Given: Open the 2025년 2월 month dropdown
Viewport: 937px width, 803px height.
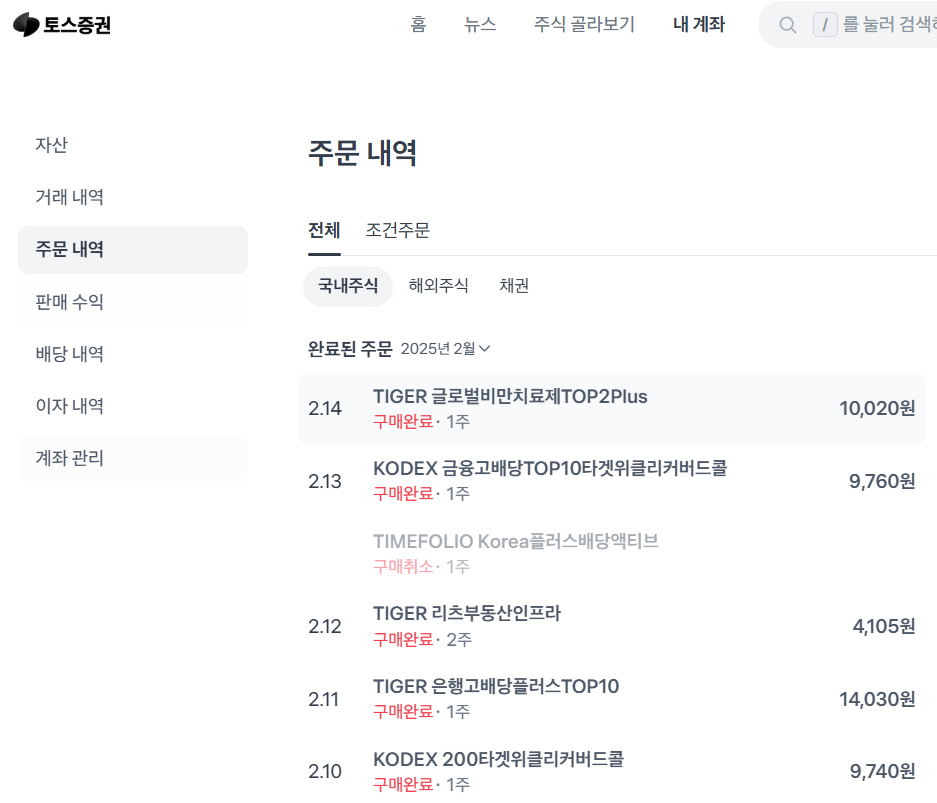Looking at the screenshot, I should click(445, 349).
